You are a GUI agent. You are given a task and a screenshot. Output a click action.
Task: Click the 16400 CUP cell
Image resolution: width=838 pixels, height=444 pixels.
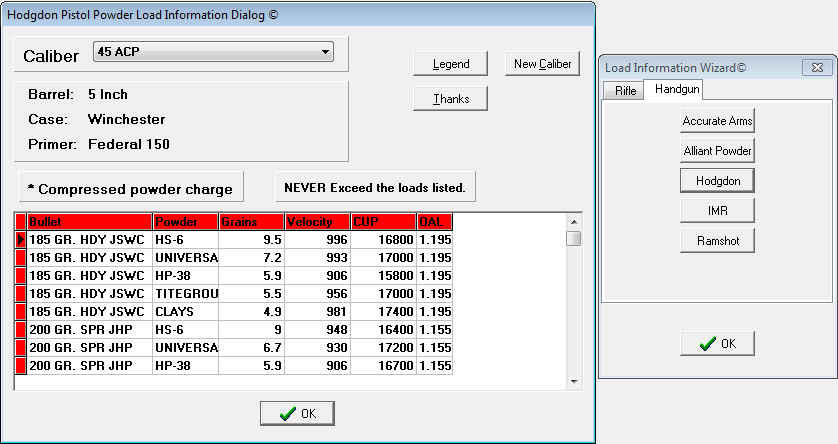(x=384, y=330)
